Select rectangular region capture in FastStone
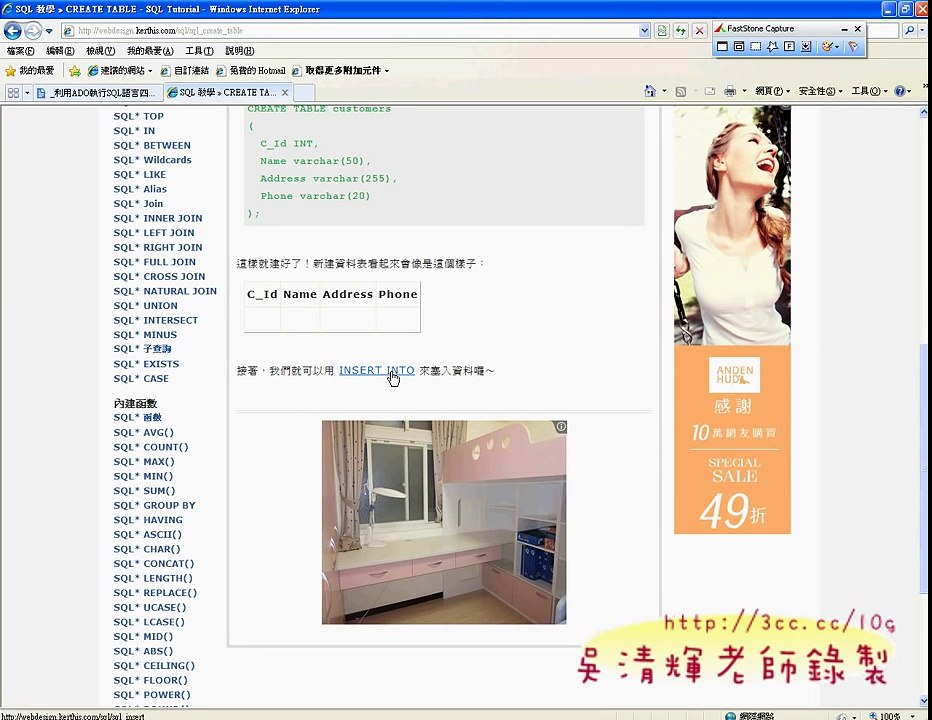 [755, 46]
